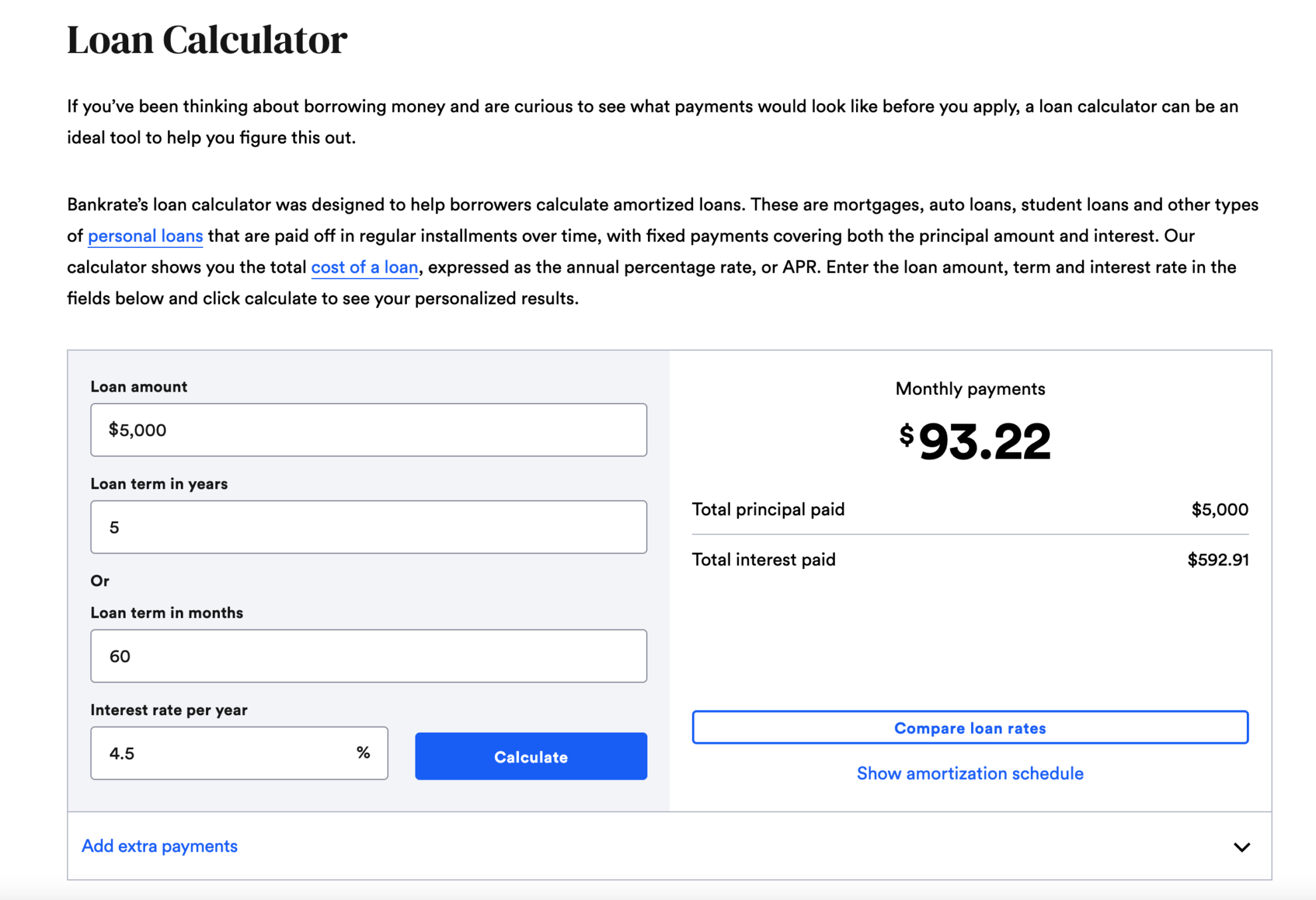This screenshot has height=900, width=1316.
Task: Click the $5,000 total principal paid value
Action: (1220, 510)
